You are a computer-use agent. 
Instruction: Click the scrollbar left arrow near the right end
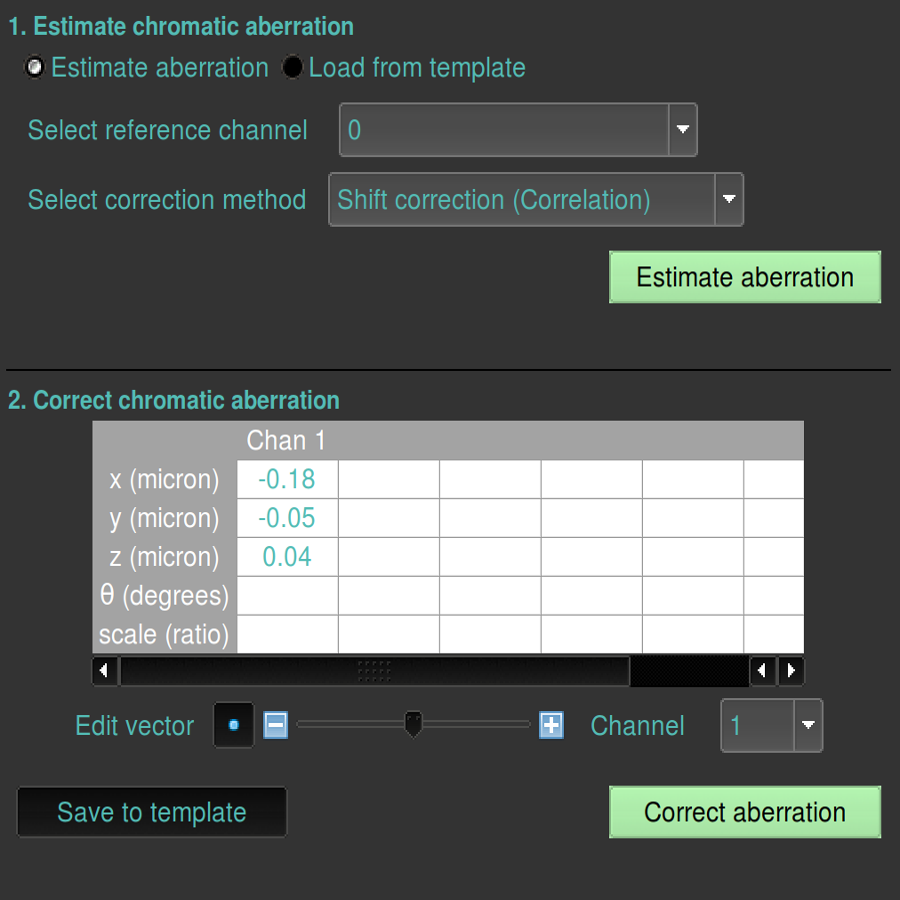[x=763, y=670]
